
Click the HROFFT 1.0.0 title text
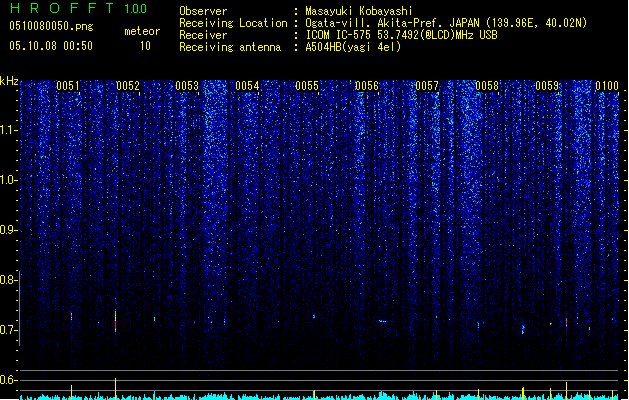[79, 8]
